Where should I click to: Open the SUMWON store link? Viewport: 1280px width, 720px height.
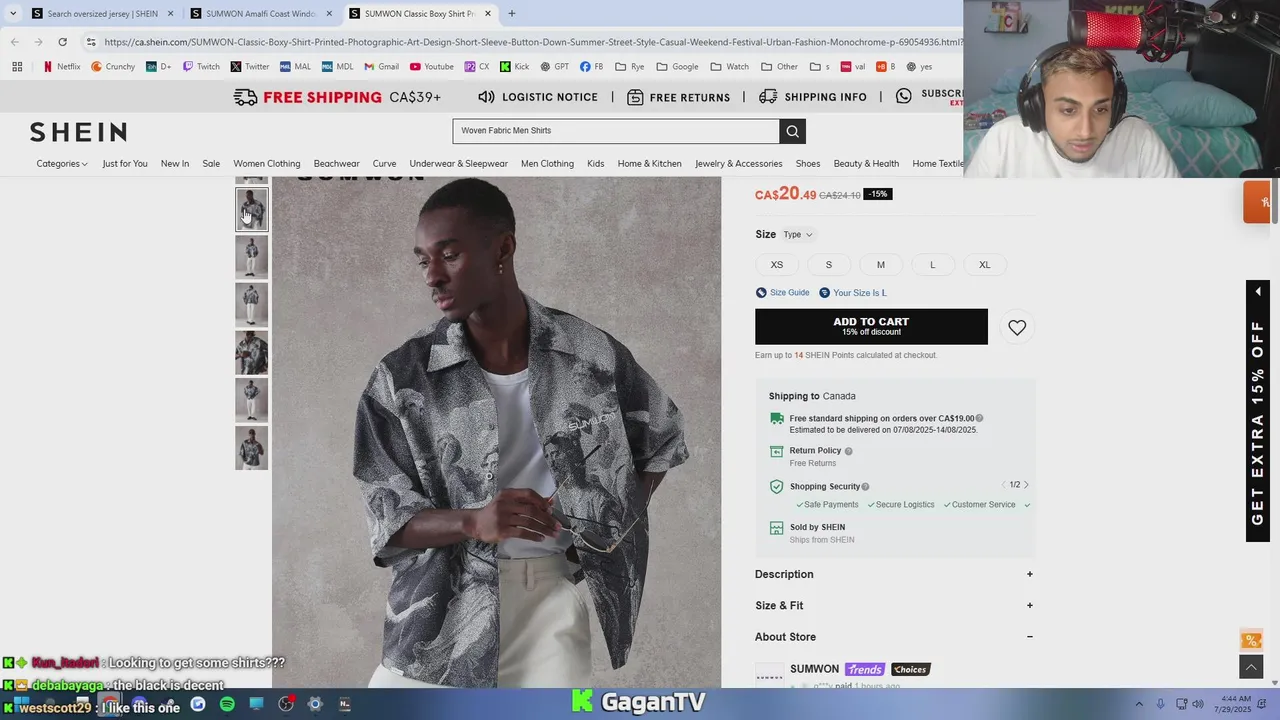point(814,669)
